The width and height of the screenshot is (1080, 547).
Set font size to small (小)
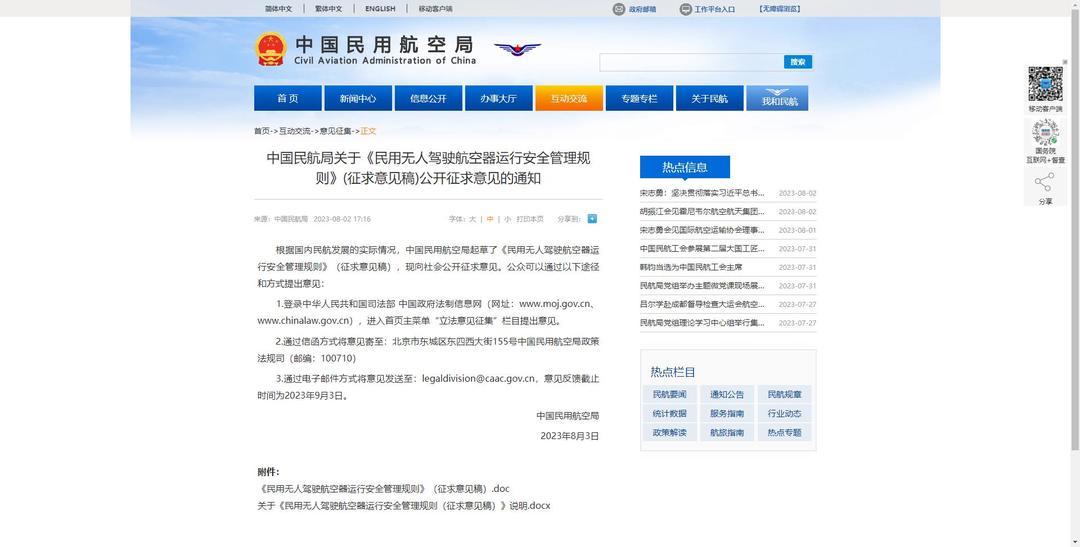click(507, 219)
